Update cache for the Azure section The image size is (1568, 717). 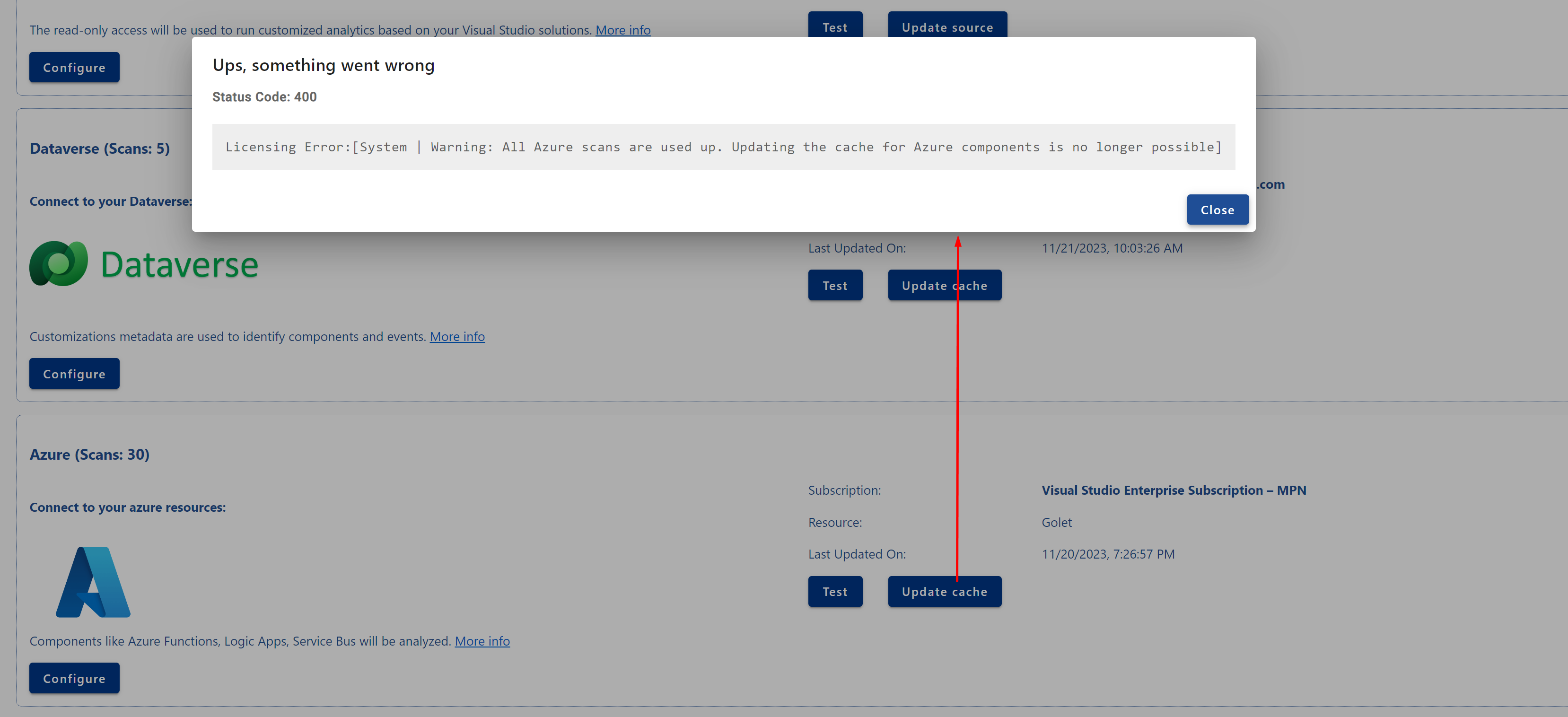tap(945, 591)
